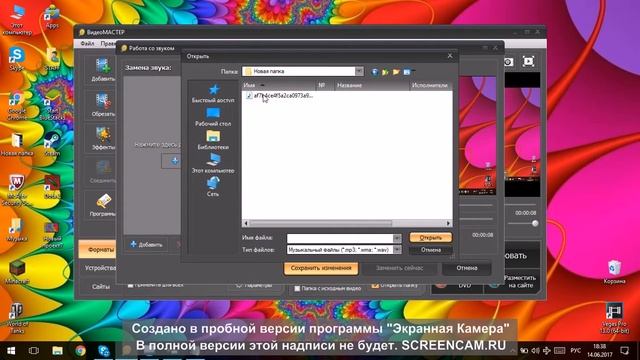
Task: Select Этот компьютер in the Открыть dialog sidebar
Action: [x=213, y=163]
